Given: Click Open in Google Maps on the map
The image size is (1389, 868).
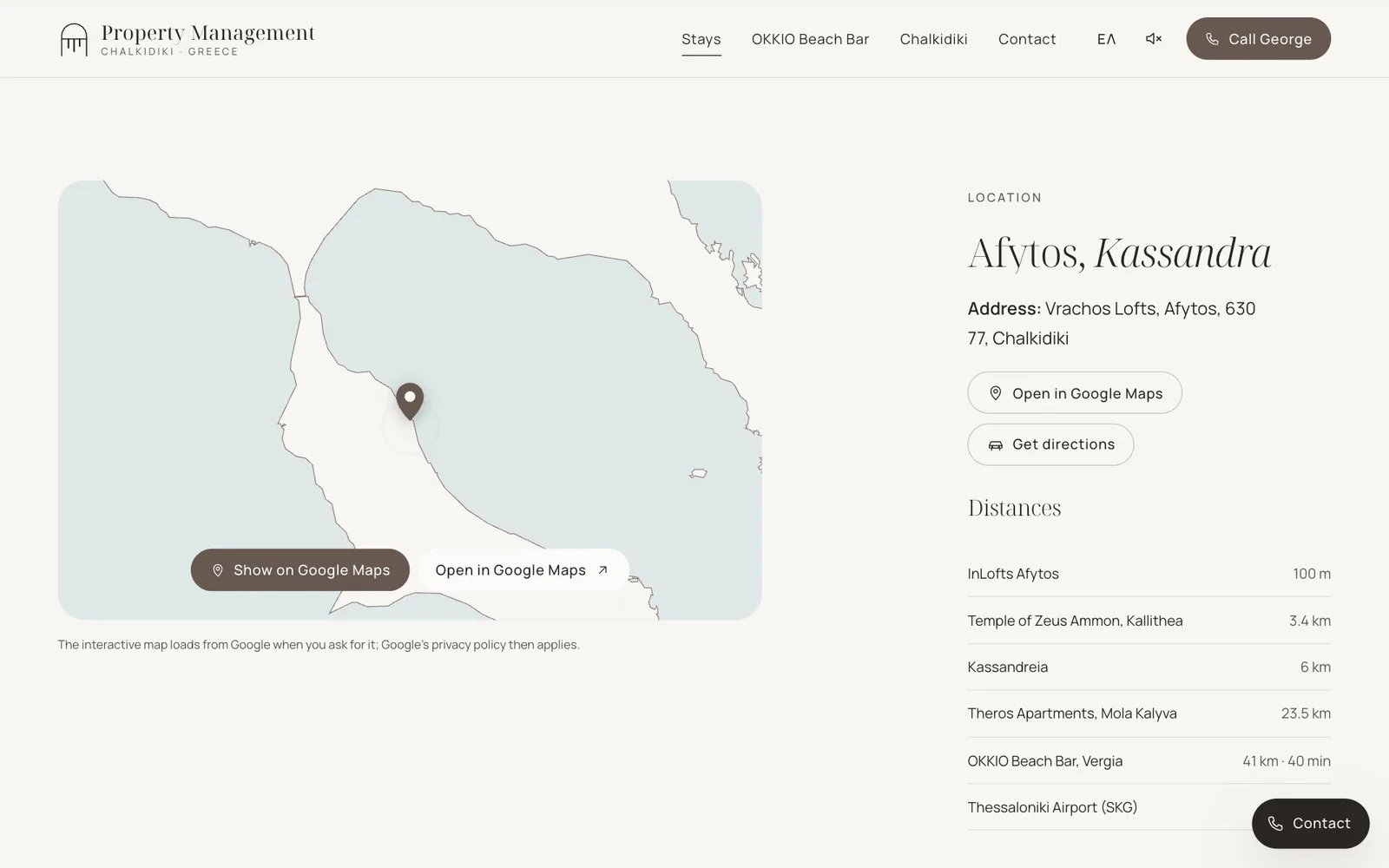Looking at the screenshot, I should coord(523,570).
